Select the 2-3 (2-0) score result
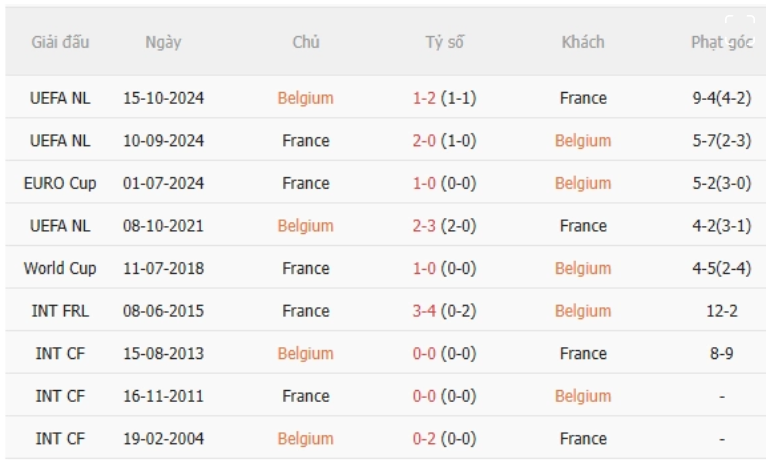This screenshot has height=462, width=772. [x=445, y=226]
